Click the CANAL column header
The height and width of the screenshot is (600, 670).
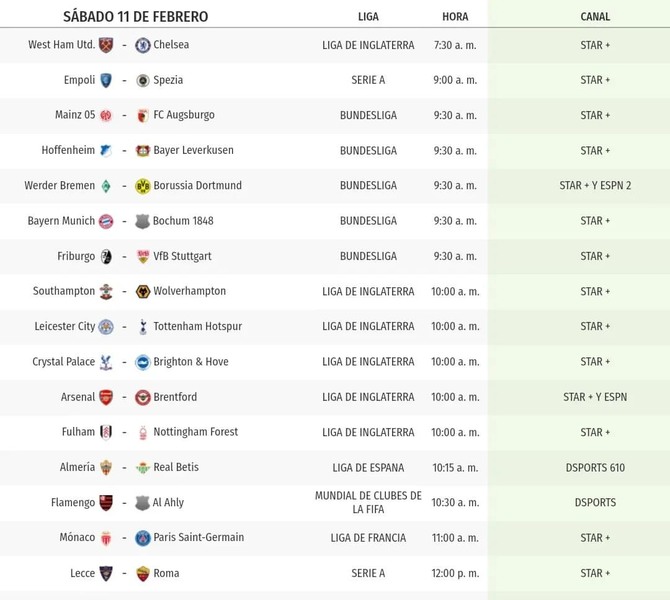[x=595, y=17]
